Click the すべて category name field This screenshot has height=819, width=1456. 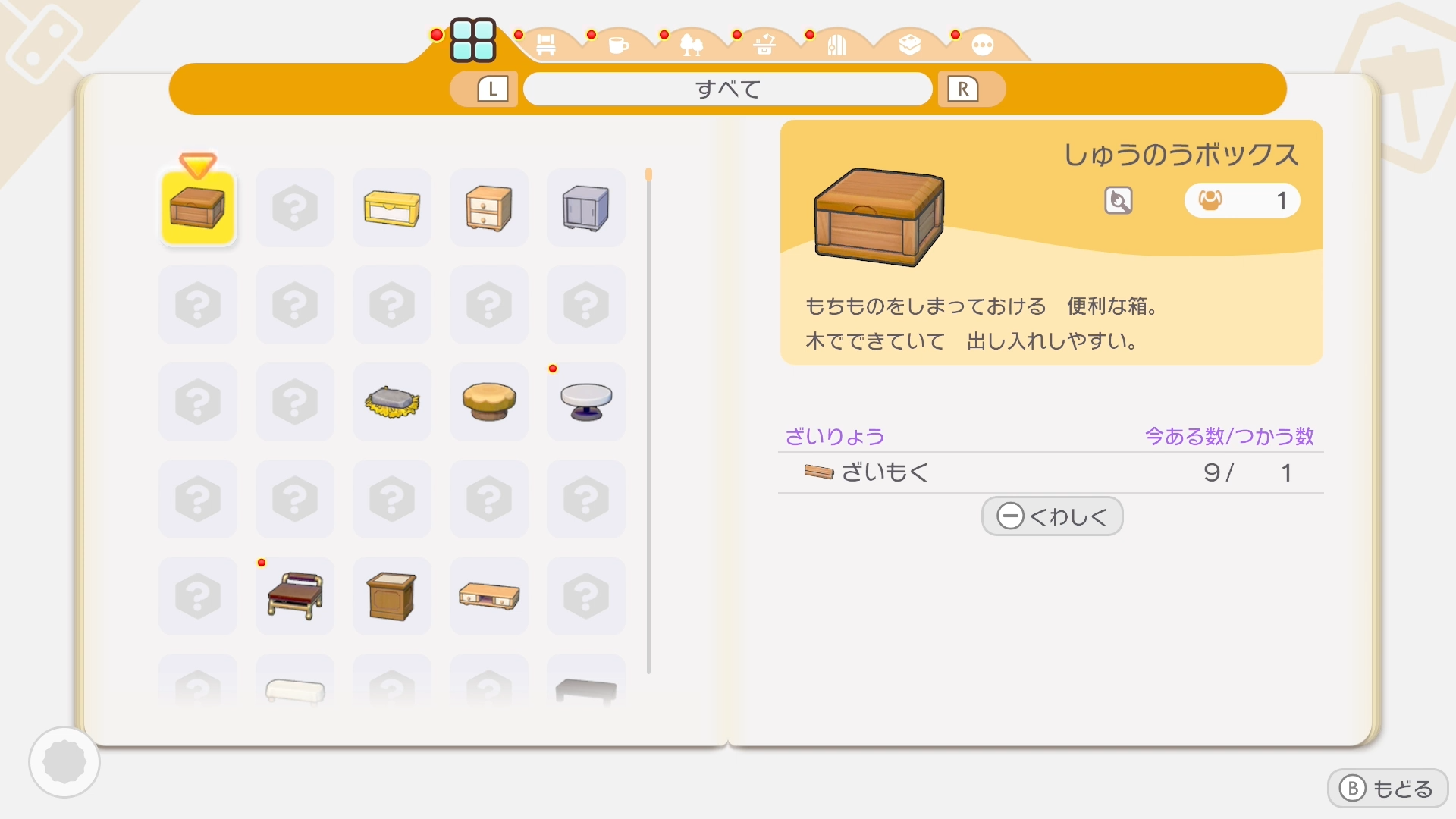click(x=728, y=89)
